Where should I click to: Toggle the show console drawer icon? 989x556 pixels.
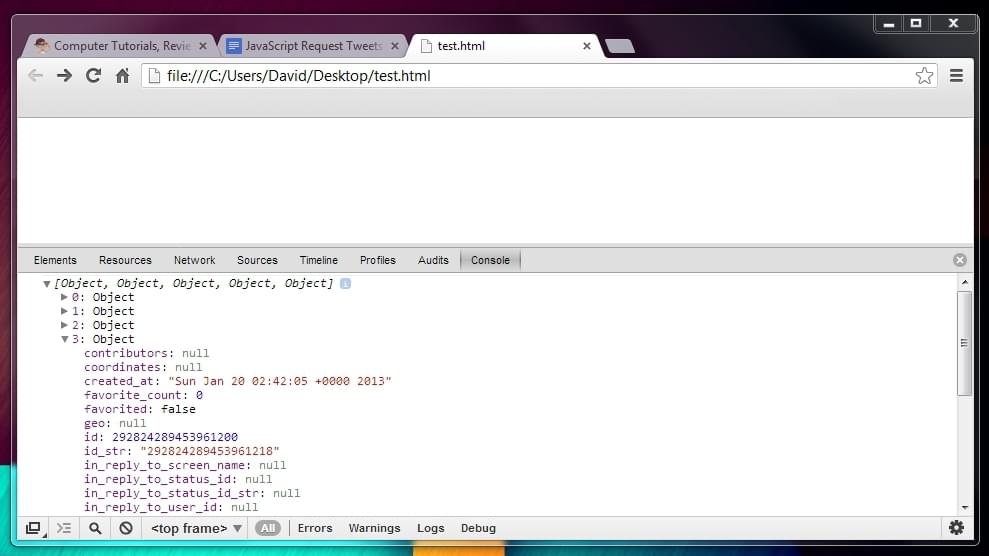click(64, 528)
